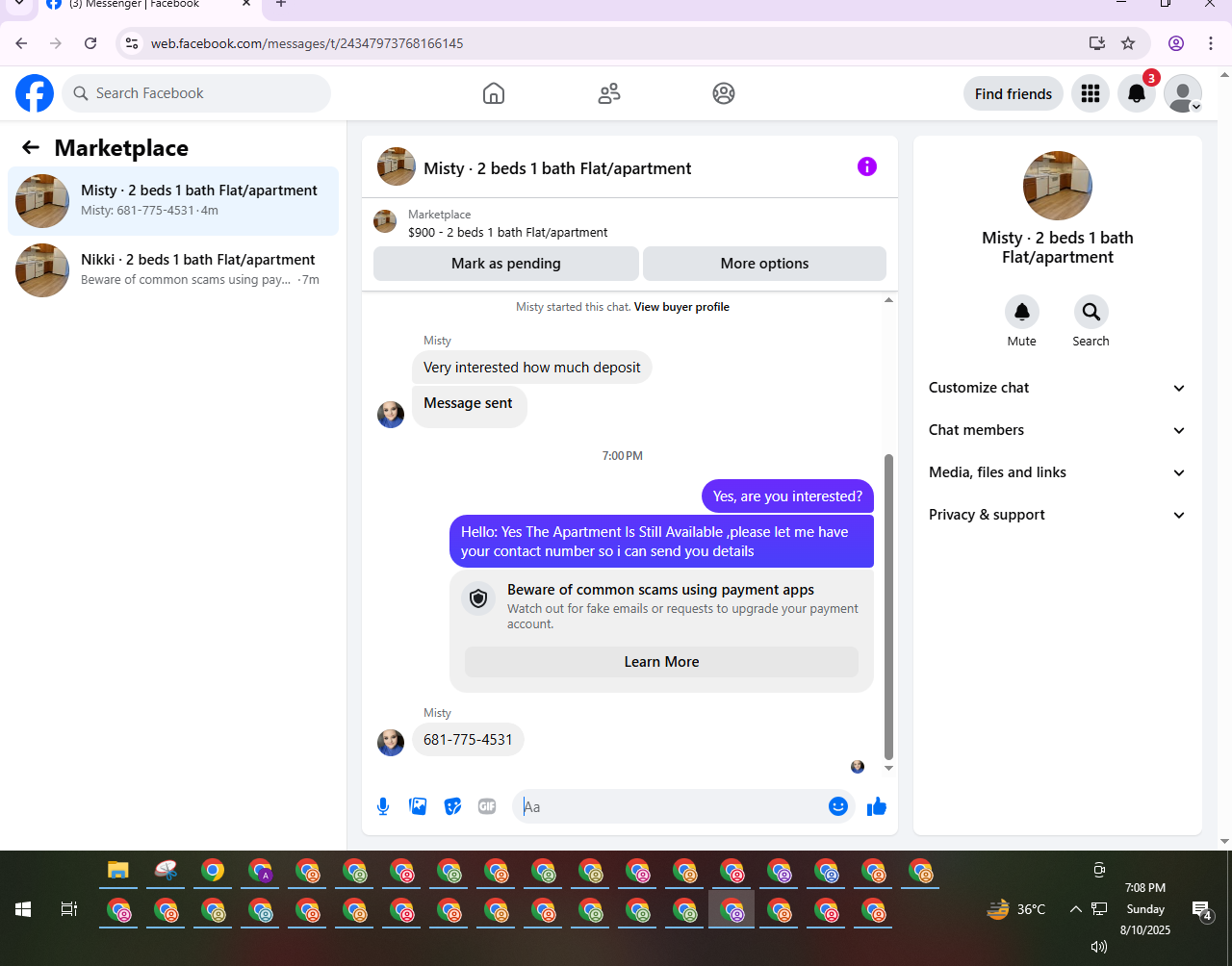This screenshot has width=1232, height=966.
Task: Click the chat scroll up arrow
Action: tap(888, 300)
